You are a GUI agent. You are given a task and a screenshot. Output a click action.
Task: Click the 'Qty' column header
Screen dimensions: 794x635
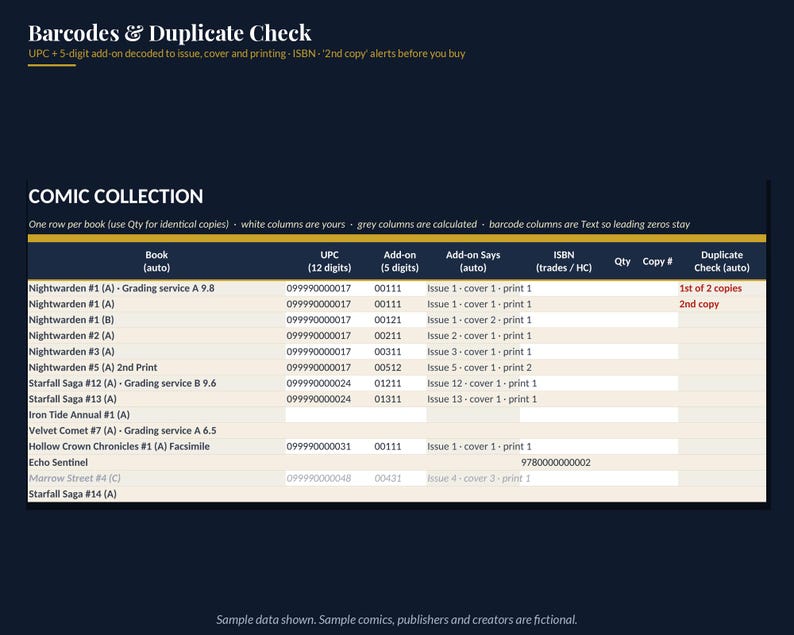(622, 261)
